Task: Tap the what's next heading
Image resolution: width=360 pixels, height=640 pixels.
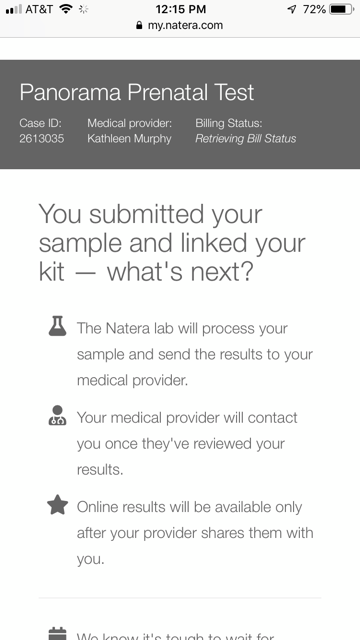Action: (x=172, y=242)
